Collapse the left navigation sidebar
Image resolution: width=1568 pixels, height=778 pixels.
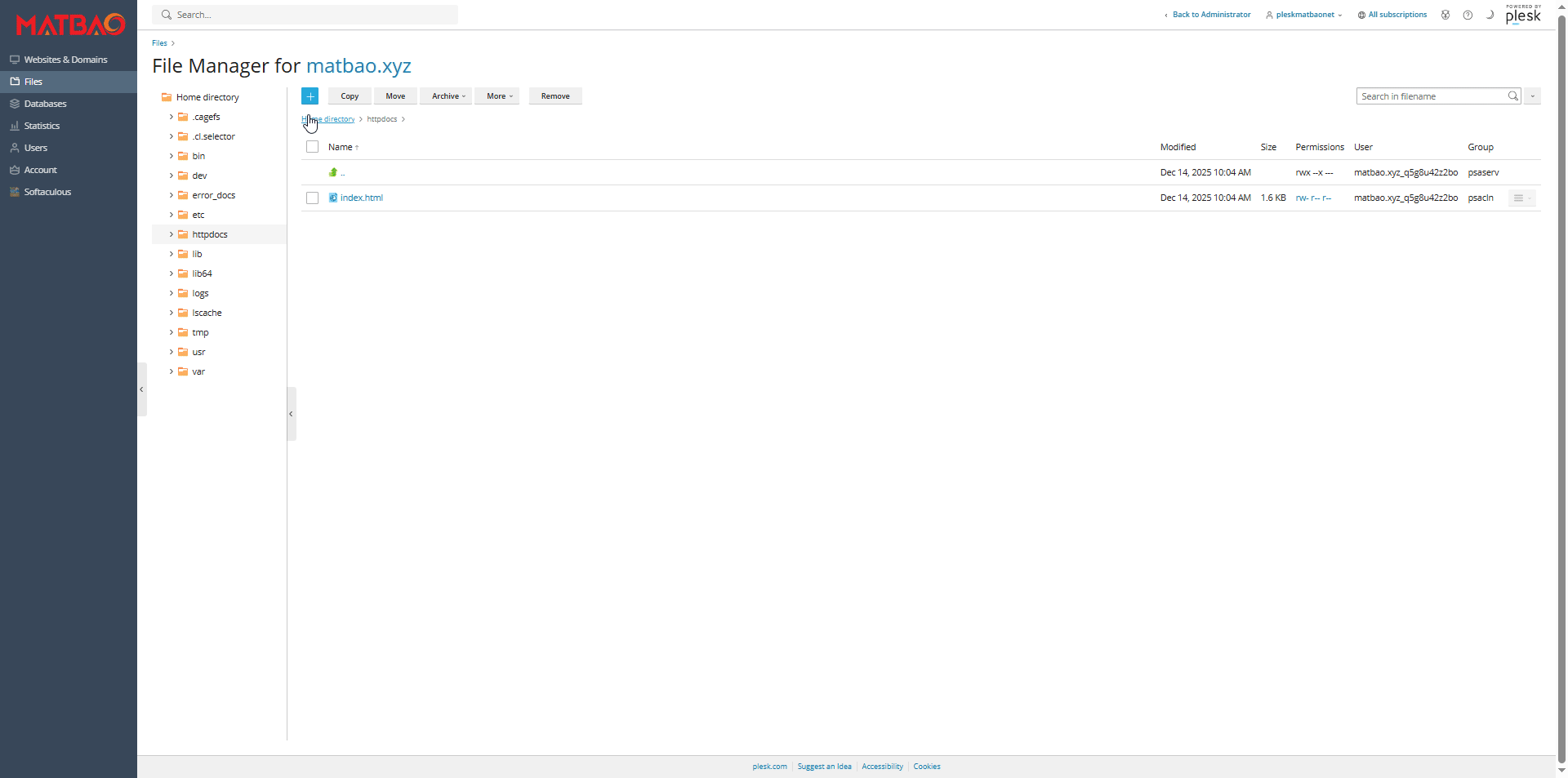(x=141, y=389)
